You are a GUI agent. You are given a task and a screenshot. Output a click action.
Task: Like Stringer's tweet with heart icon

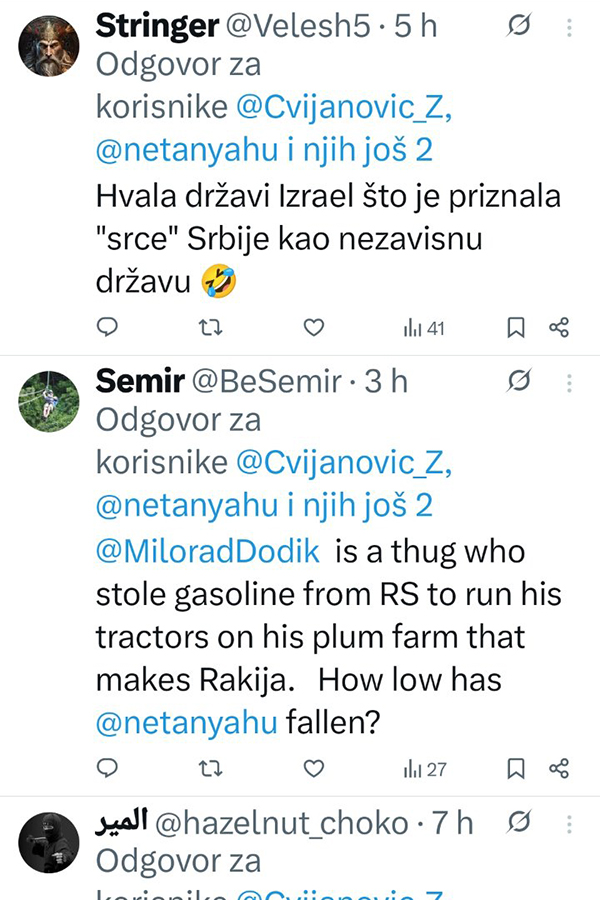point(314,327)
